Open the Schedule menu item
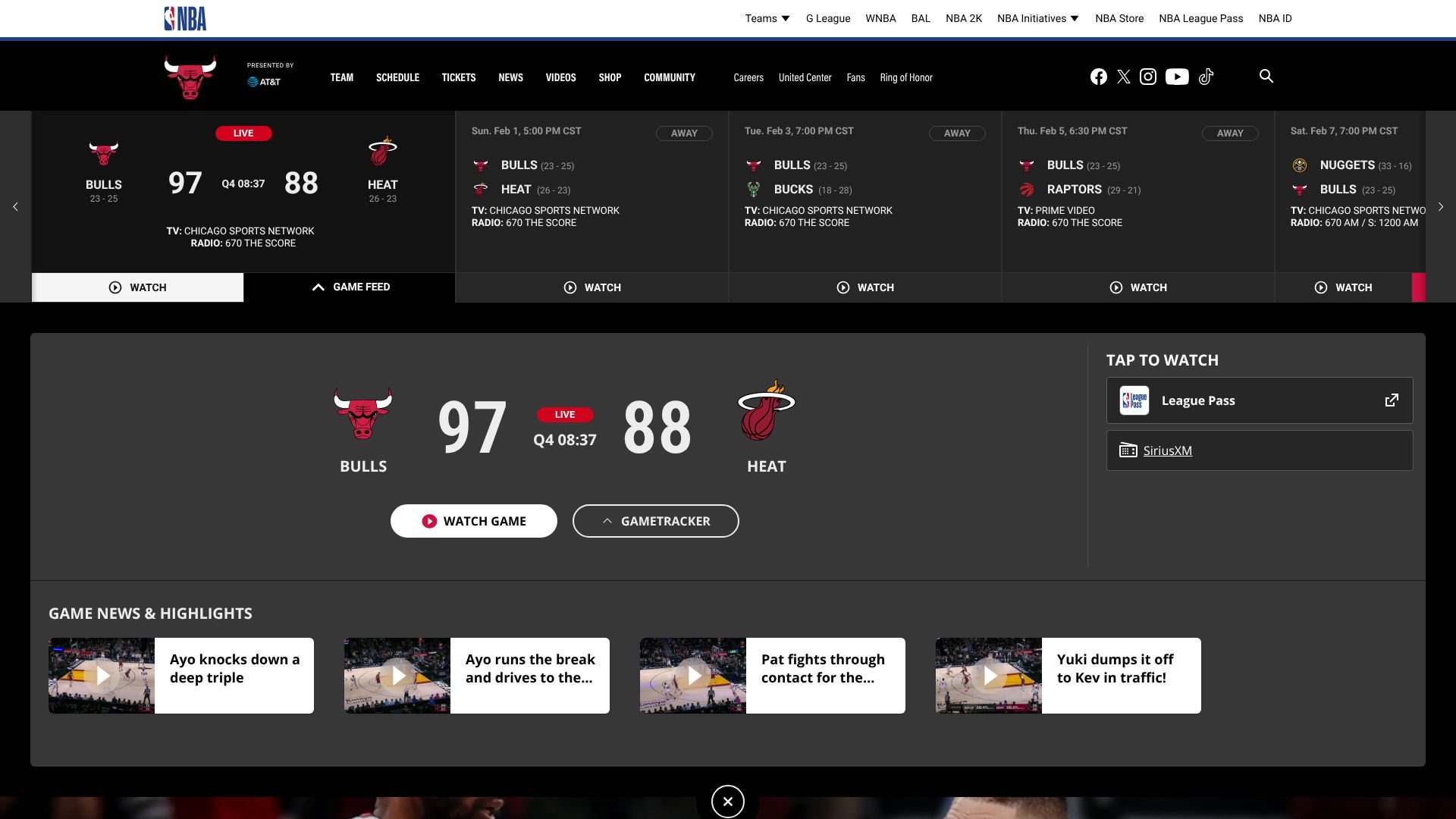Viewport: 1456px width, 819px height. (x=397, y=77)
